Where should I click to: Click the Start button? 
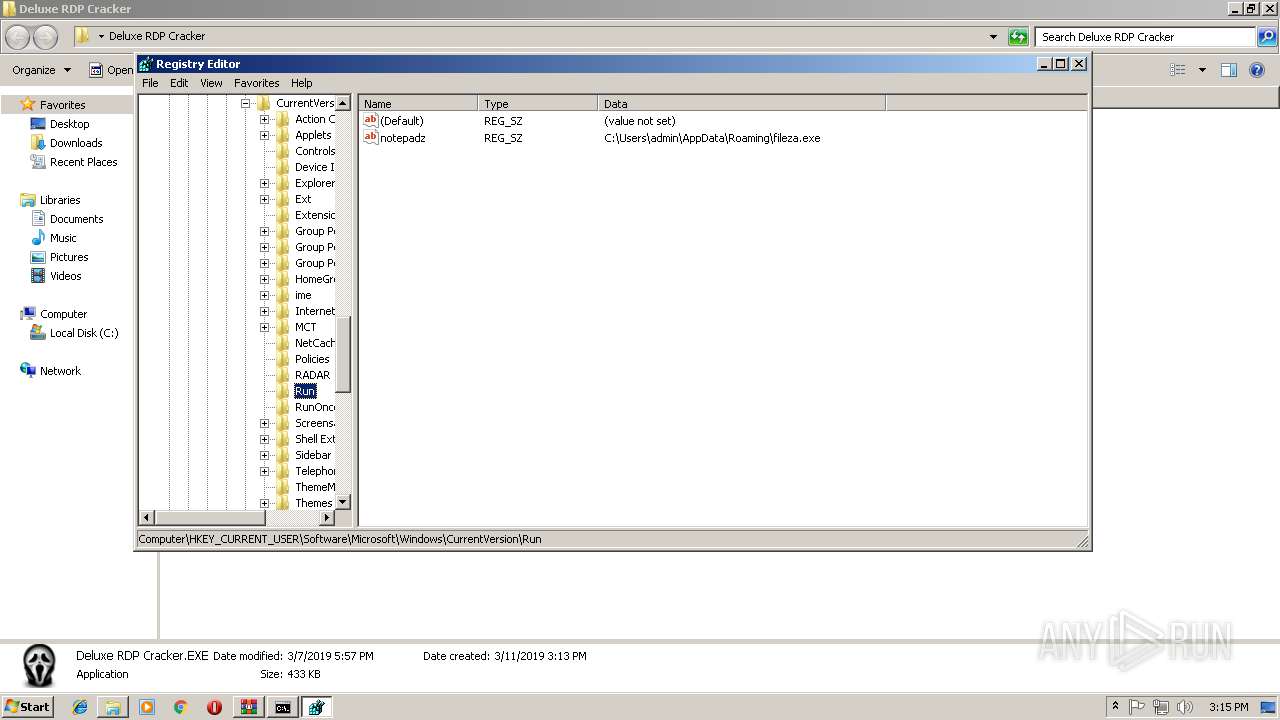click(x=27, y=707)
